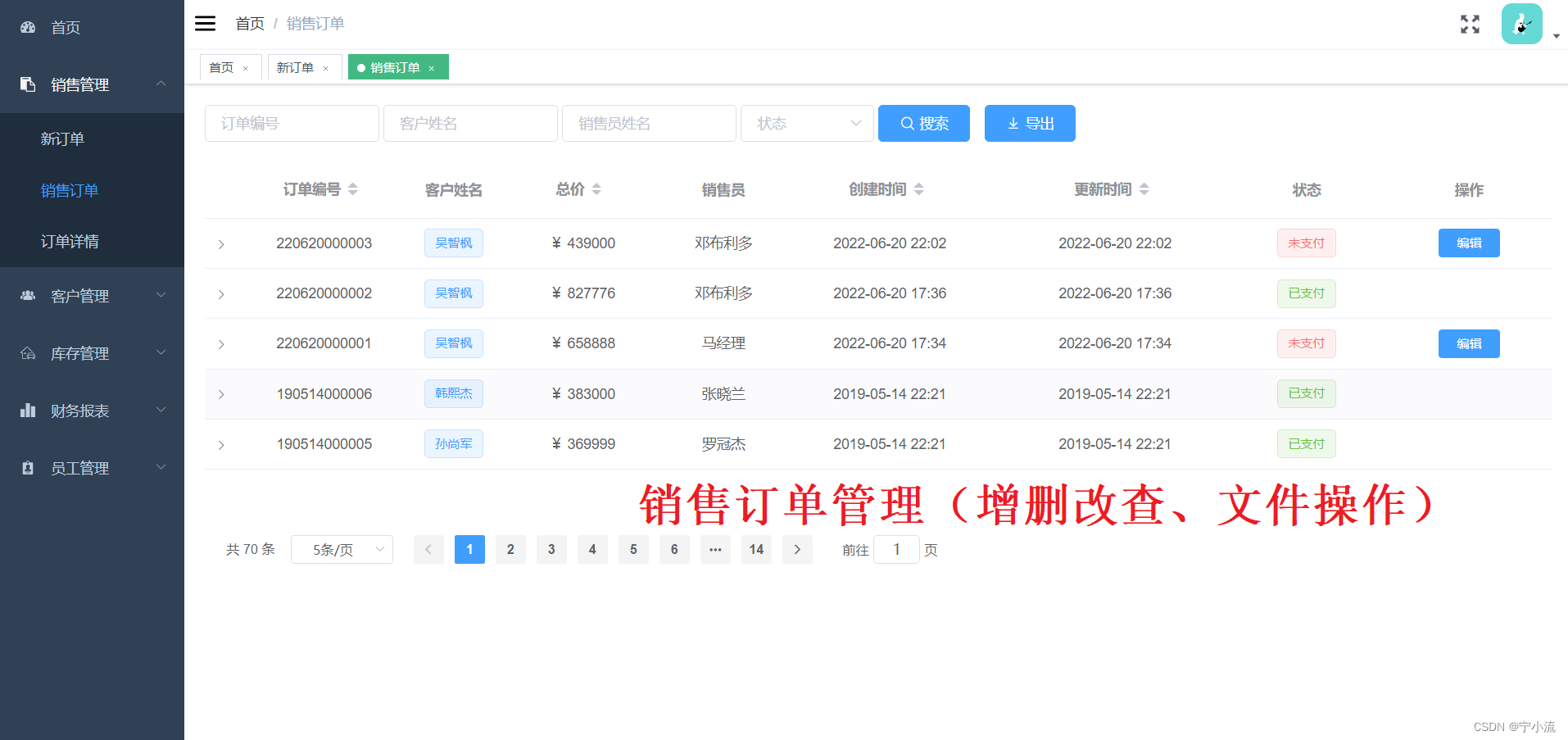Click the 前往 page jump input
The width and height of the screenshot is (1568, 740).
896,550
